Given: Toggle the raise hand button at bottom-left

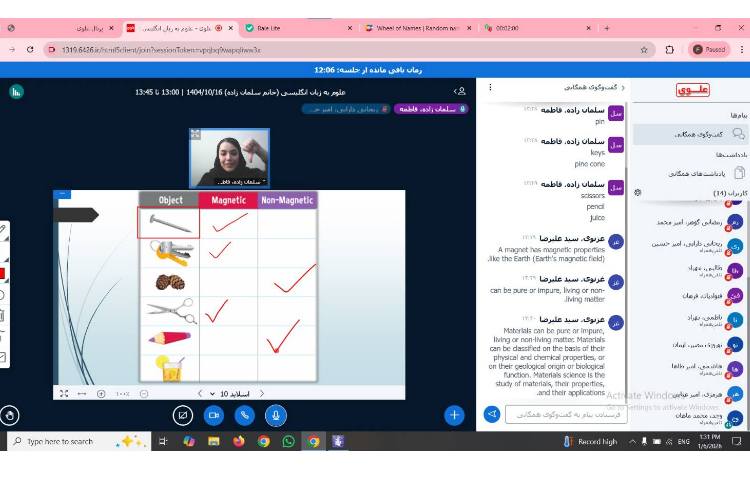Looking at the screenshot, I should point(10,415).
